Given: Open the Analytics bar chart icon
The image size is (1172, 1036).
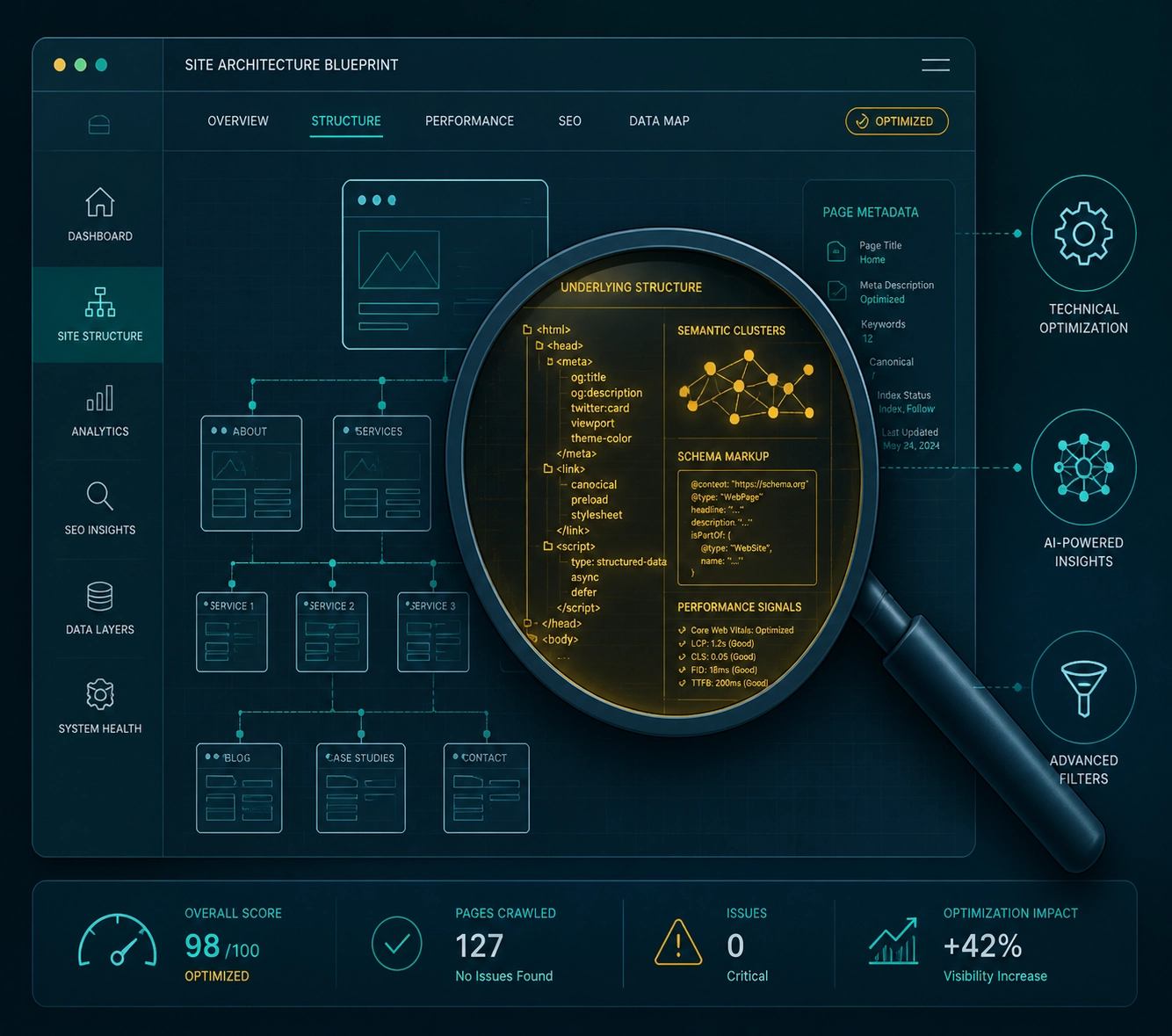Looking at the screenshot, I should coord(100,398).
